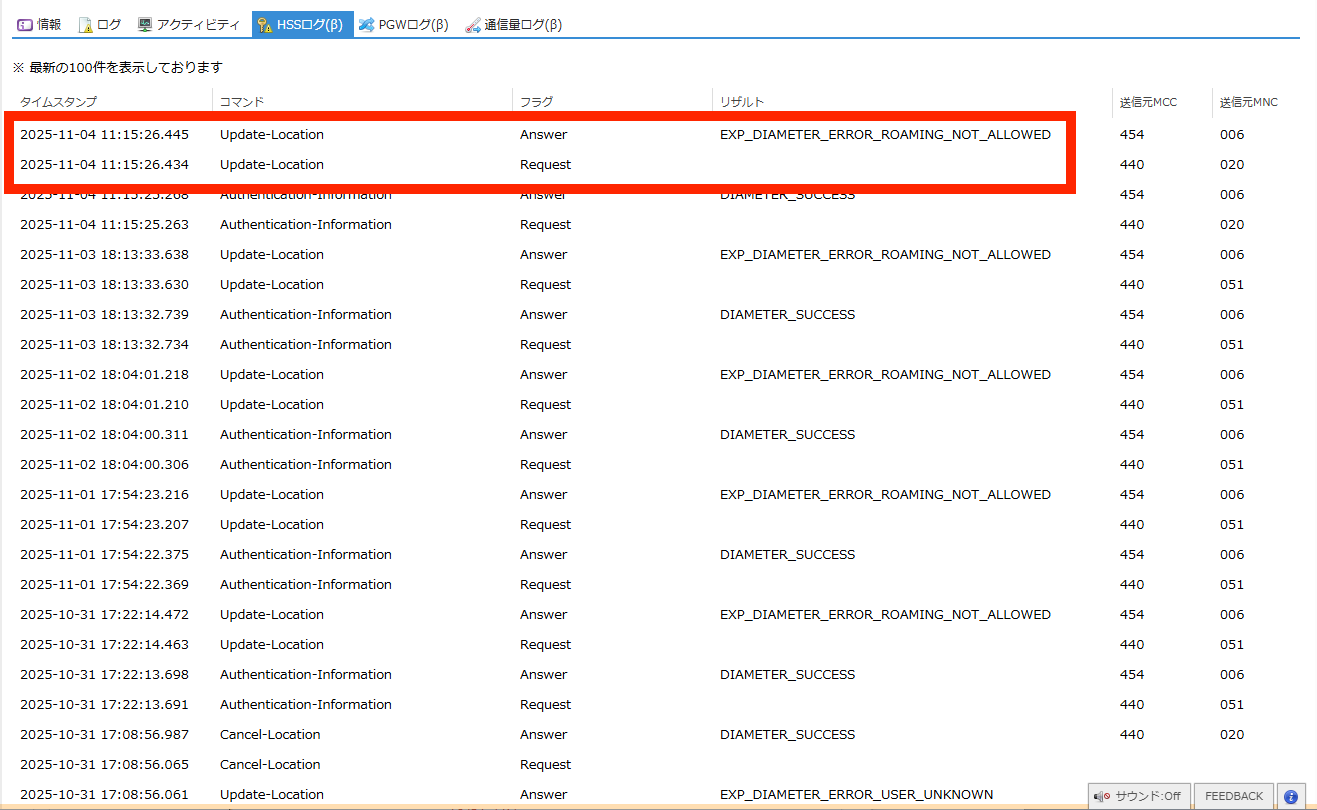
Task: Click the リザルト column header
Action: pyautogui.click(x=742, y=102)
